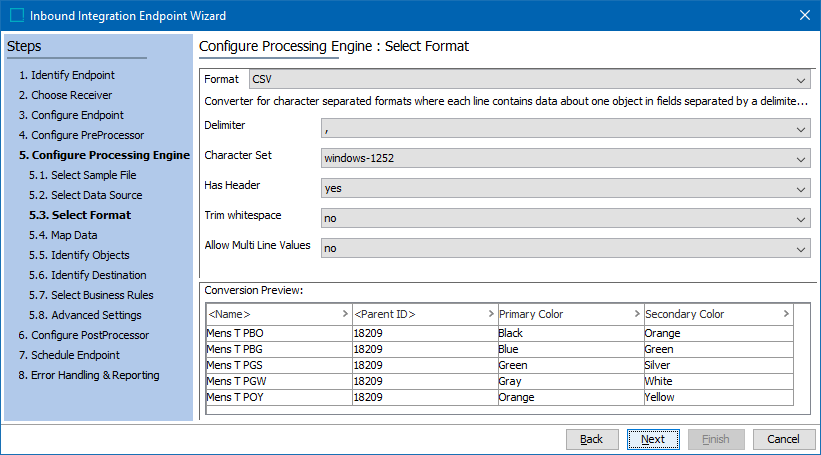Viewport: 821px width, 455px height.
Task: Expand Allow Multi Line Values dropdown
Action: point(802,249)
